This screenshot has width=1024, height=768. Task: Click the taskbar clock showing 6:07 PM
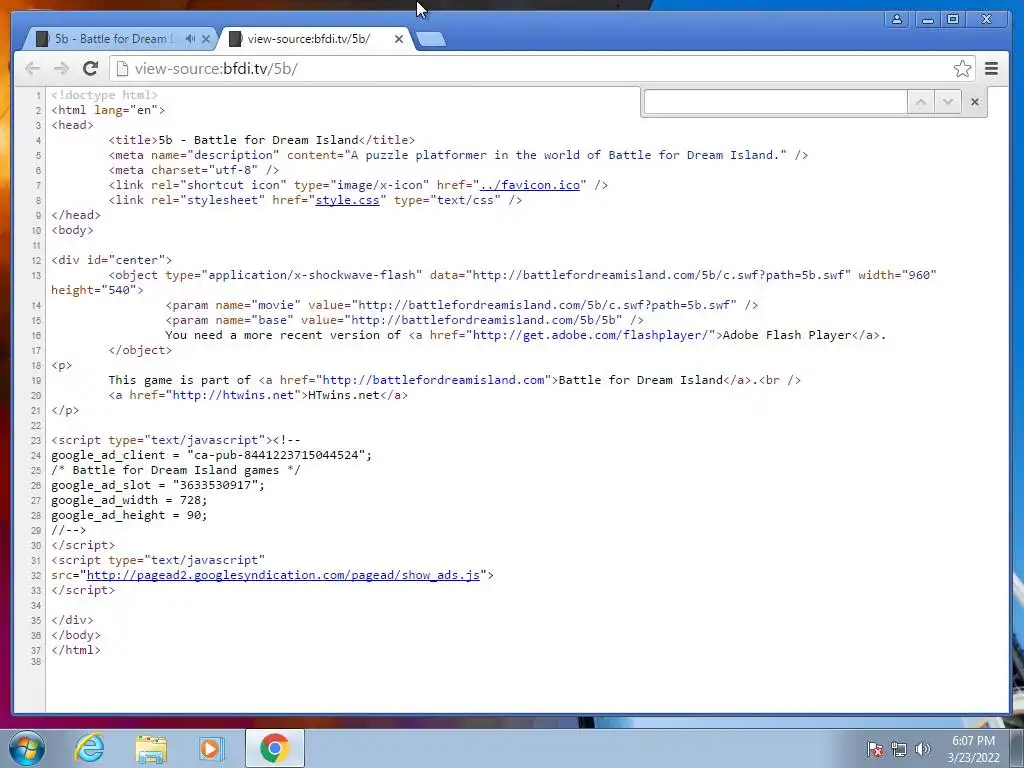click(973, 748)
